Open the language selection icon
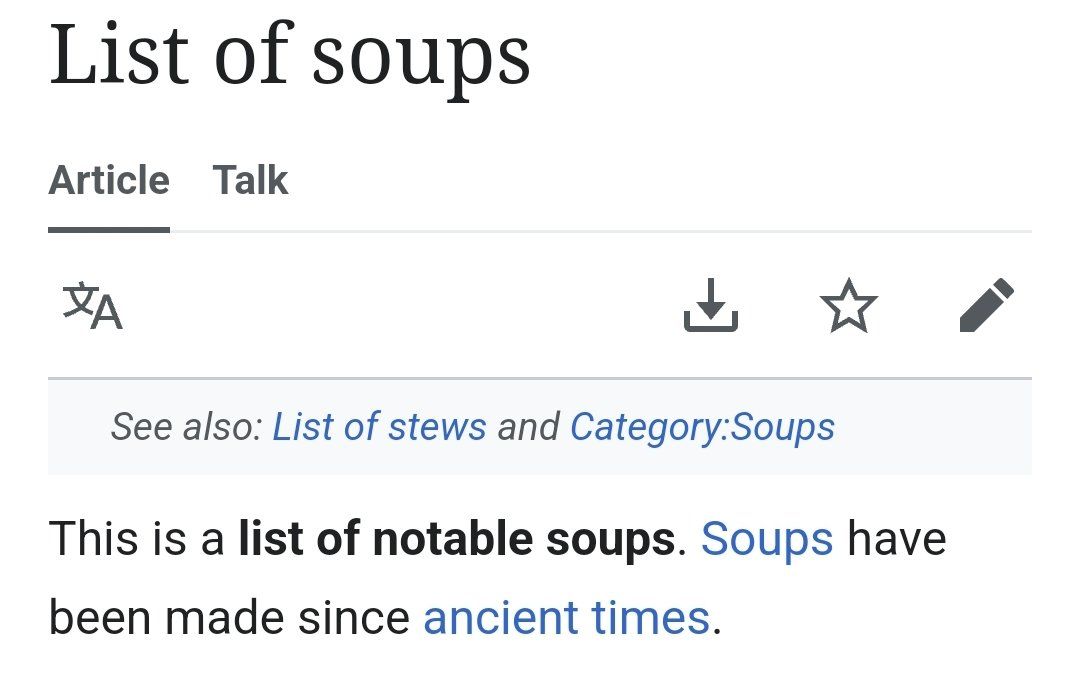 (x=93, y=306)
